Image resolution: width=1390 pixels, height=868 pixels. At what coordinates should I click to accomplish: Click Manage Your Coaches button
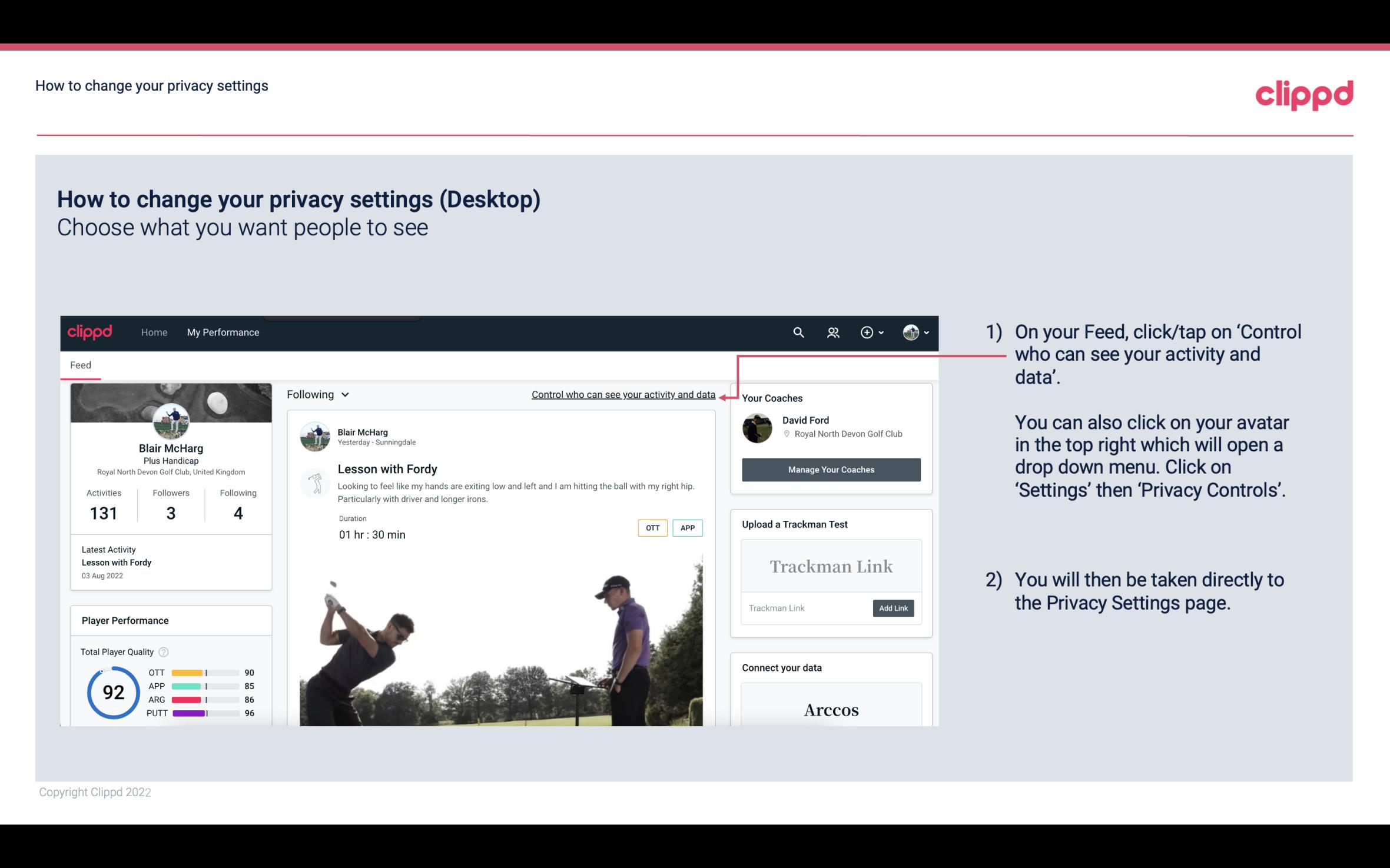click(830, 469)
